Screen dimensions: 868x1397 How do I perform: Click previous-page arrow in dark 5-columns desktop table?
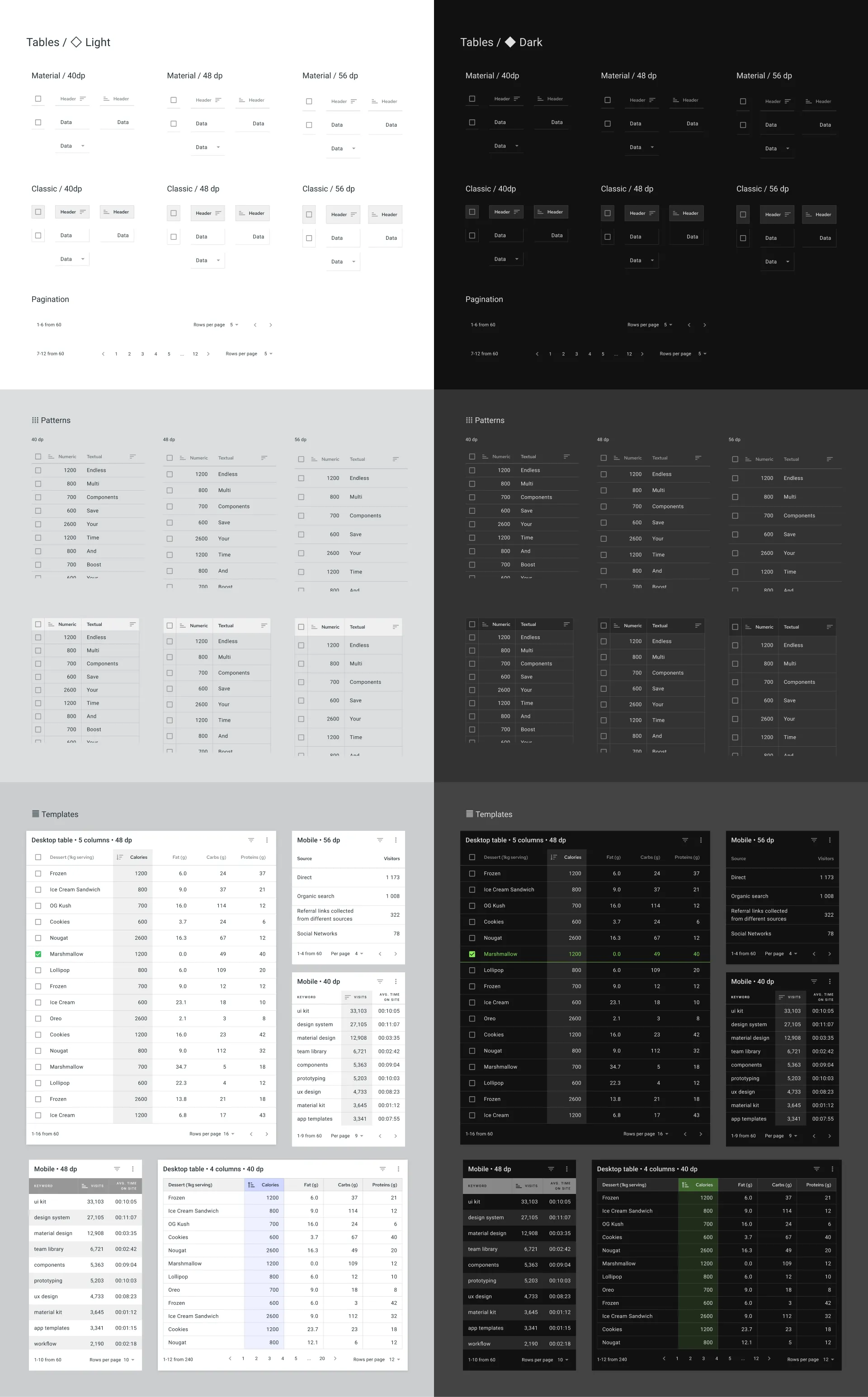point(685,1134)
